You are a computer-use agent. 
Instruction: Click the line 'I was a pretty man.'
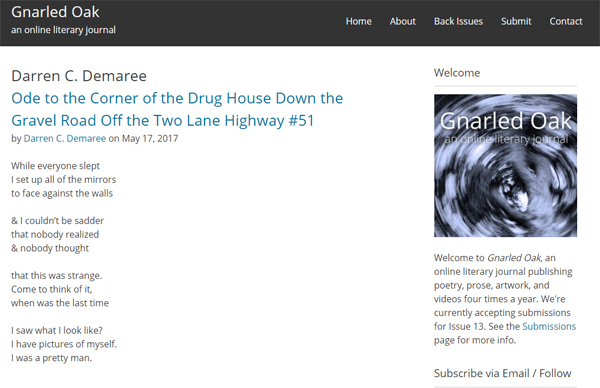tap(52, 358)
